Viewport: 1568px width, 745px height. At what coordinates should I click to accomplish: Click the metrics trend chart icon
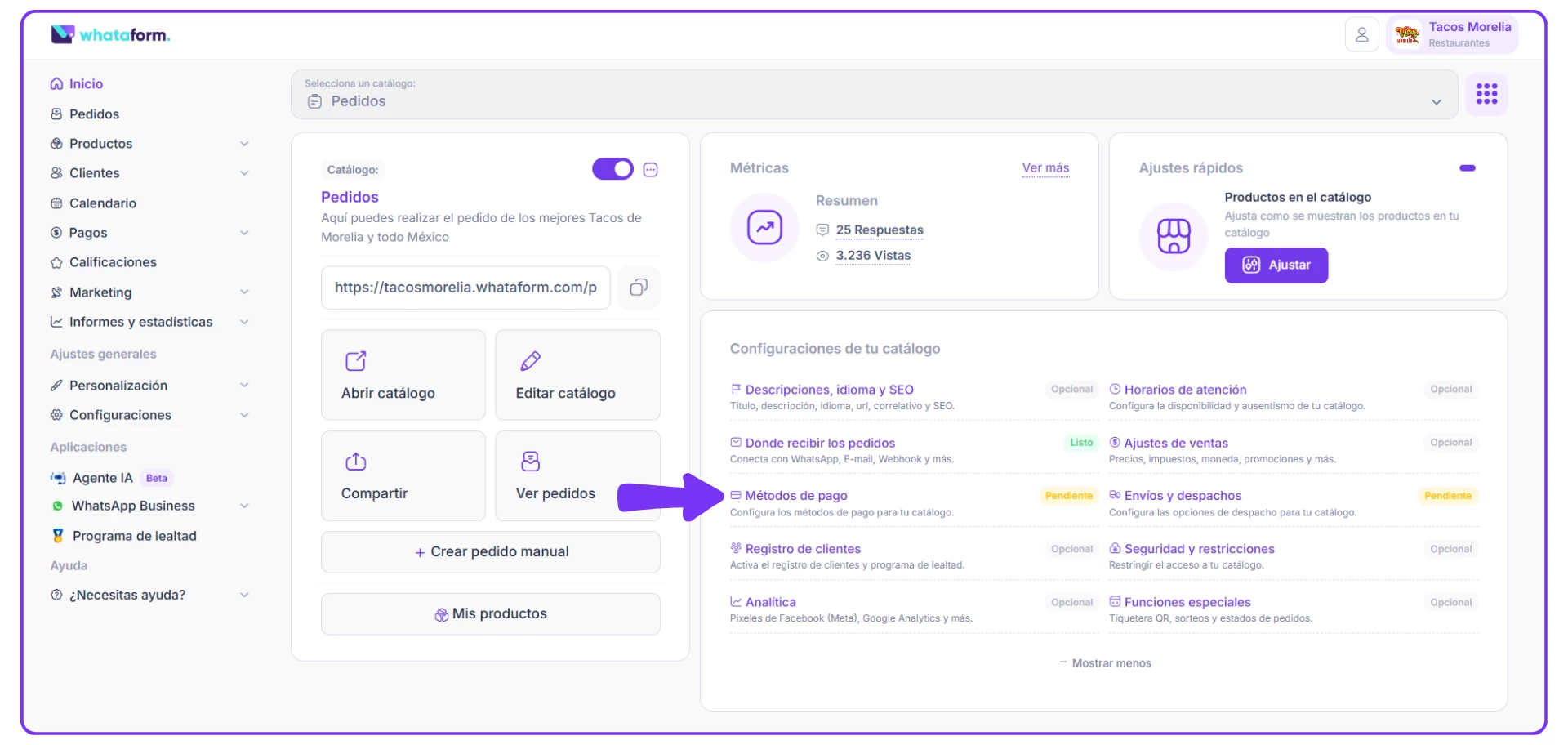pos(764,228)
